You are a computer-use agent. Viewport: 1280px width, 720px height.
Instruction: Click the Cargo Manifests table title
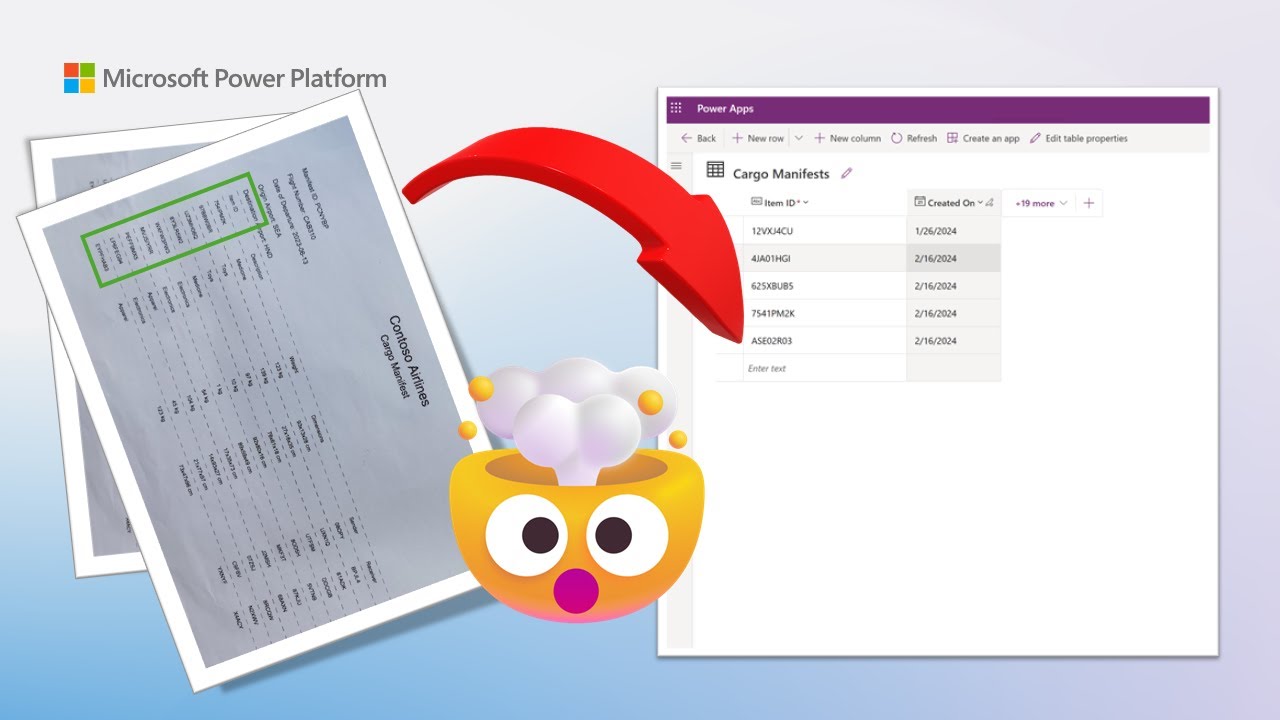[x=781, y=174]
